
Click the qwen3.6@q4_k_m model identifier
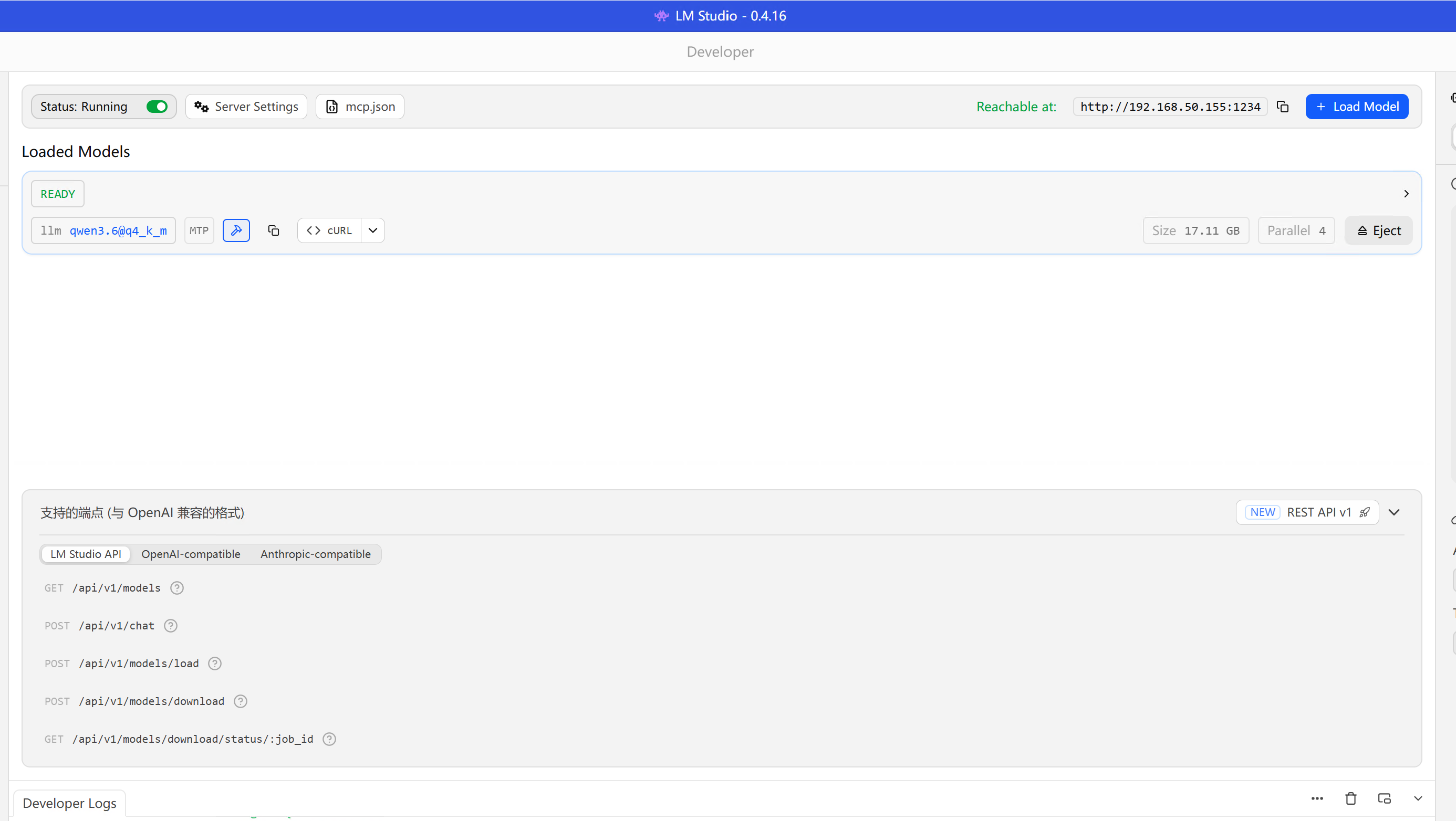point(118,230)
